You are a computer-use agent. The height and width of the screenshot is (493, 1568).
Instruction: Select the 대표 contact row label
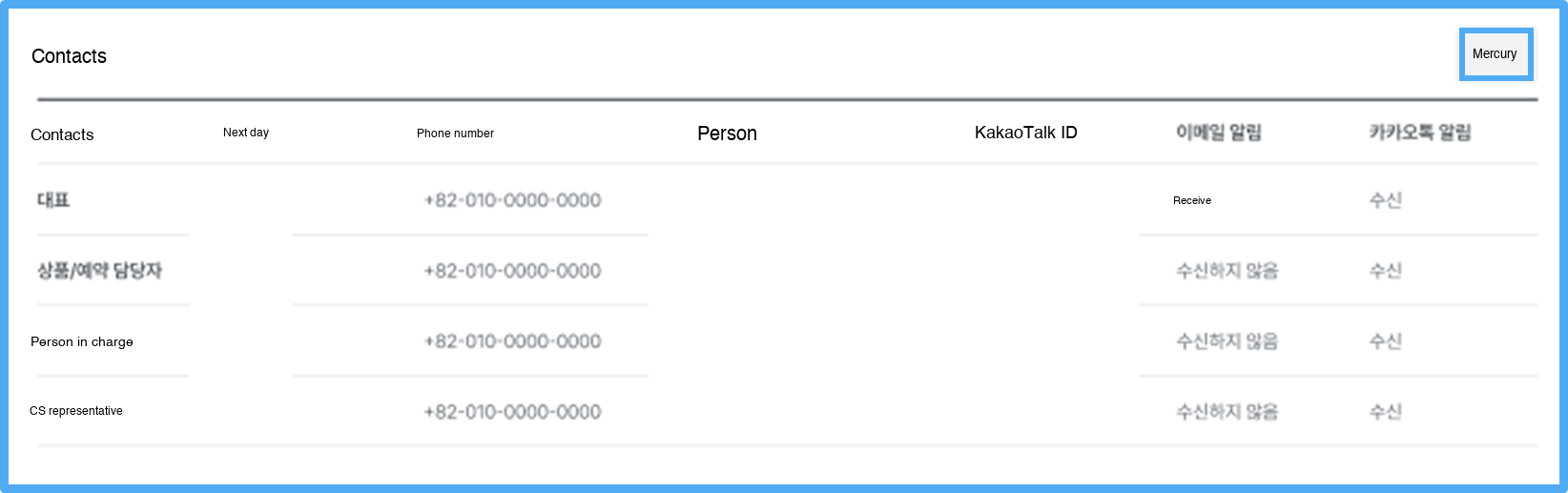tap(53, 200)
